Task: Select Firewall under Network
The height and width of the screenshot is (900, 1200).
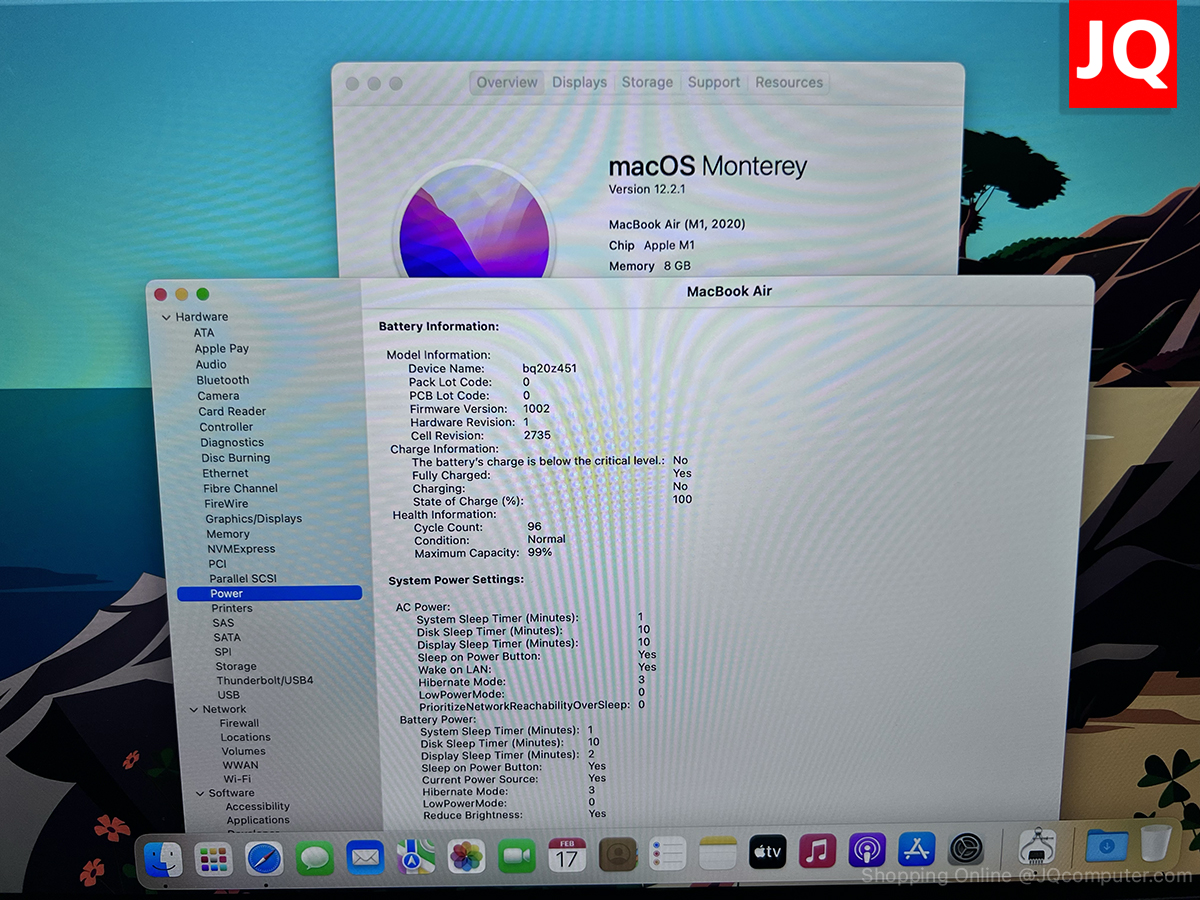Action: pos(239,724)
